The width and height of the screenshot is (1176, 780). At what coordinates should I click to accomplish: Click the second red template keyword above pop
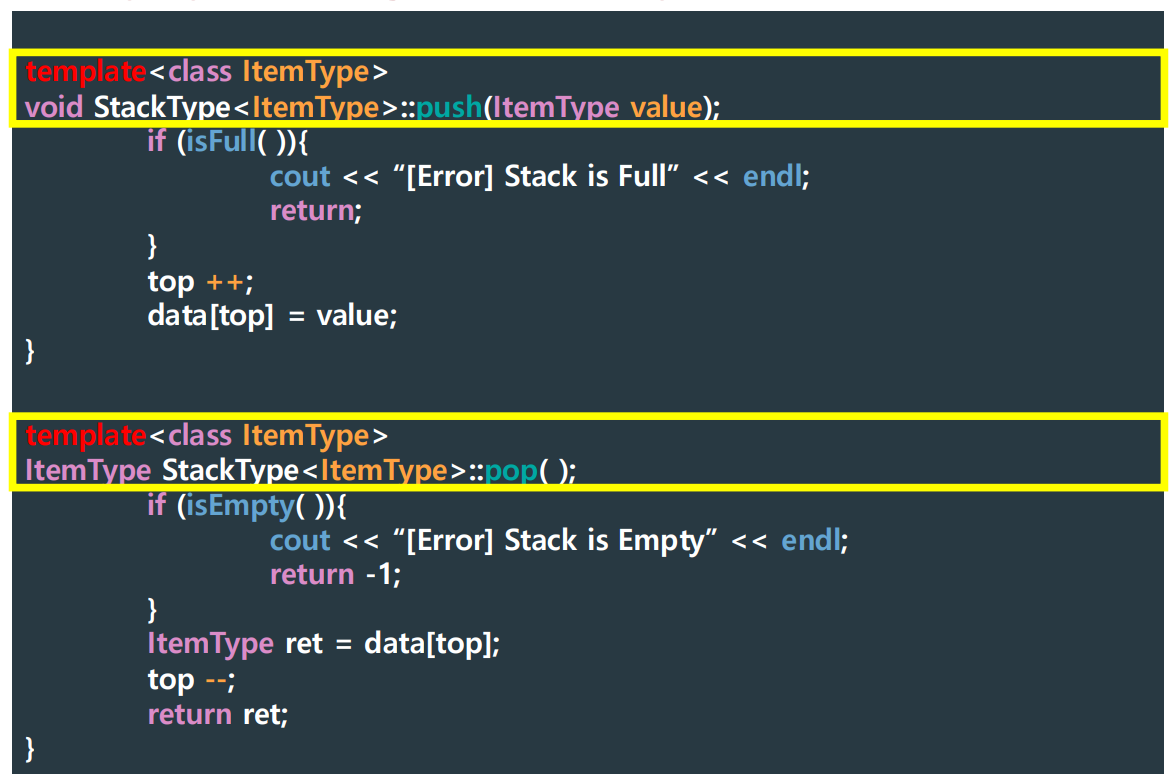pyautogui.click(x=86, y=436)
